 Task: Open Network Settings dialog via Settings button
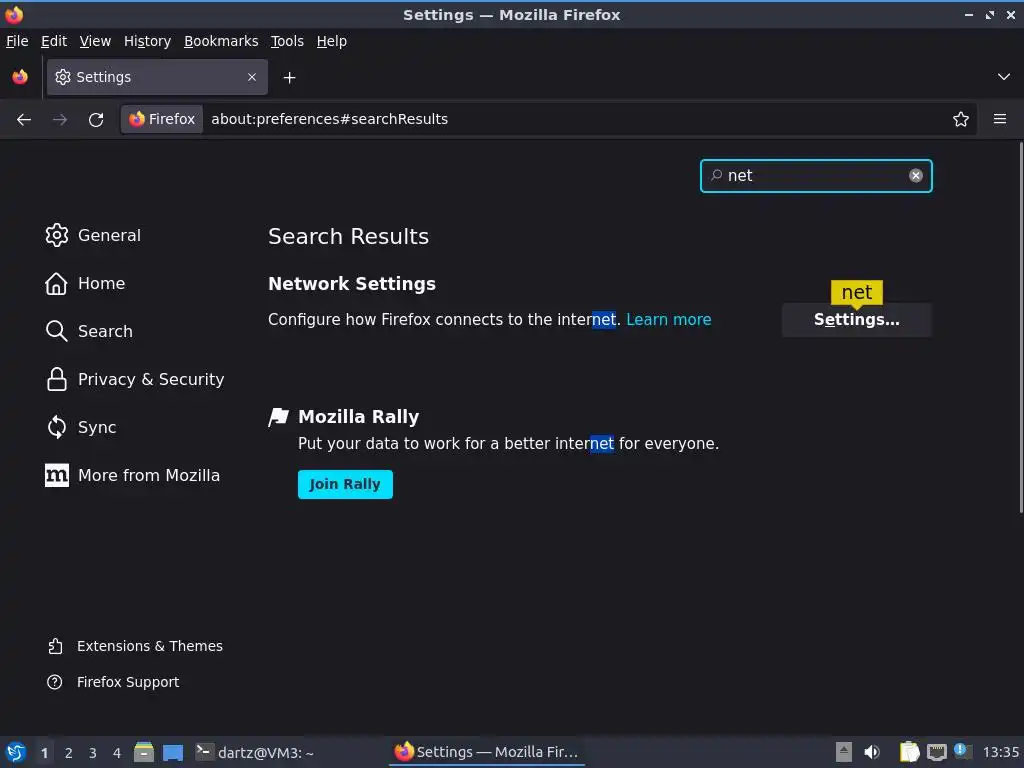pyautogui.click(x=857, y=320)
